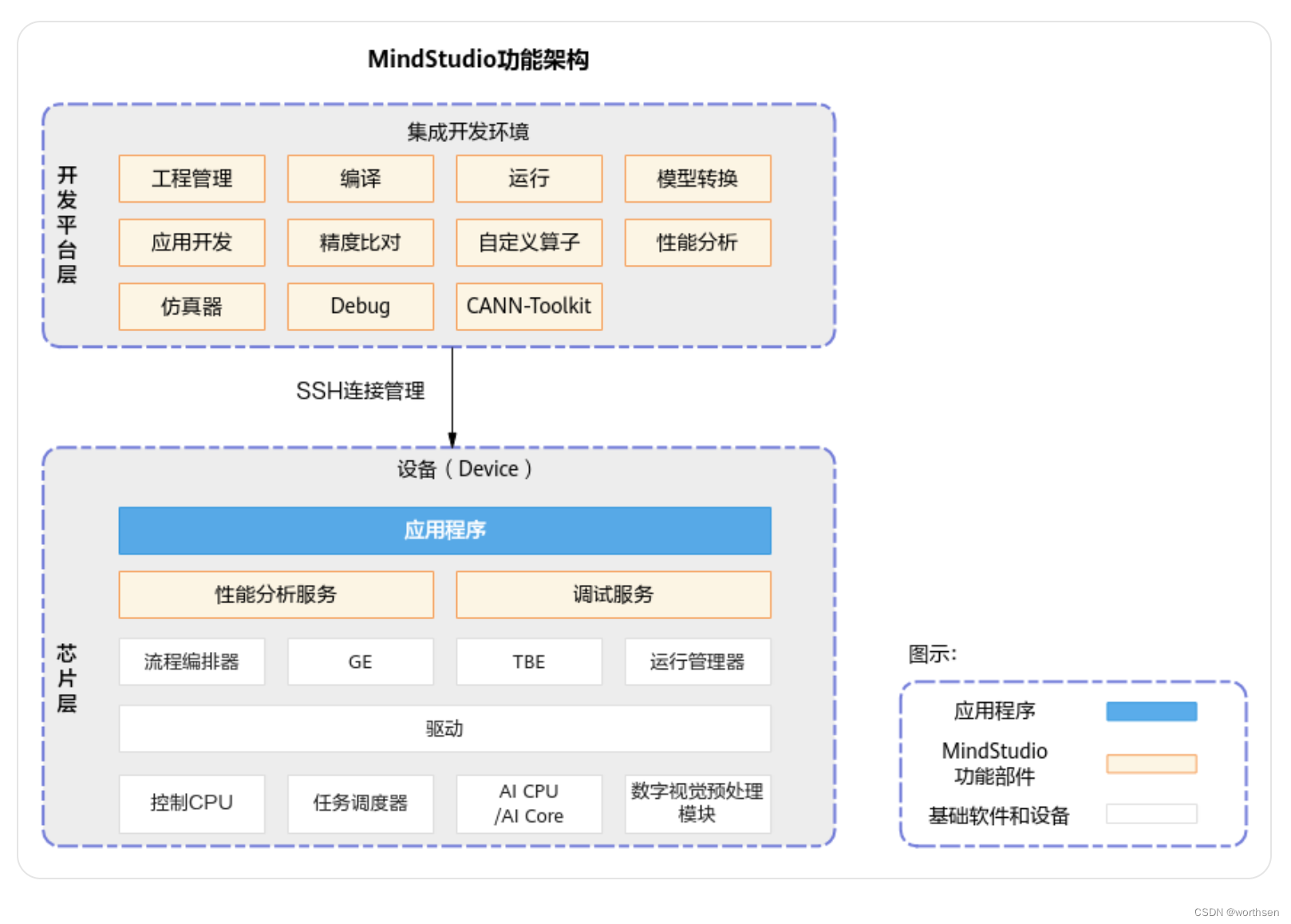Click the 工程管理 box
Screen dimensions: 1291x924
191,179
